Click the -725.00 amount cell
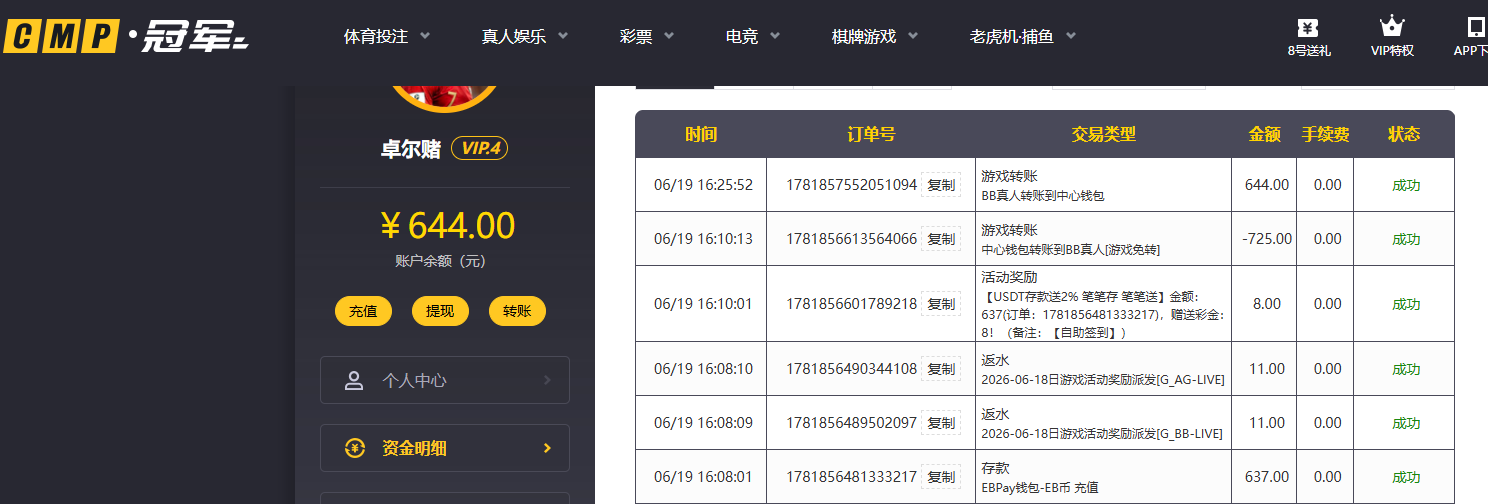Screen dimensions: 1488x504 point(1267,239)
